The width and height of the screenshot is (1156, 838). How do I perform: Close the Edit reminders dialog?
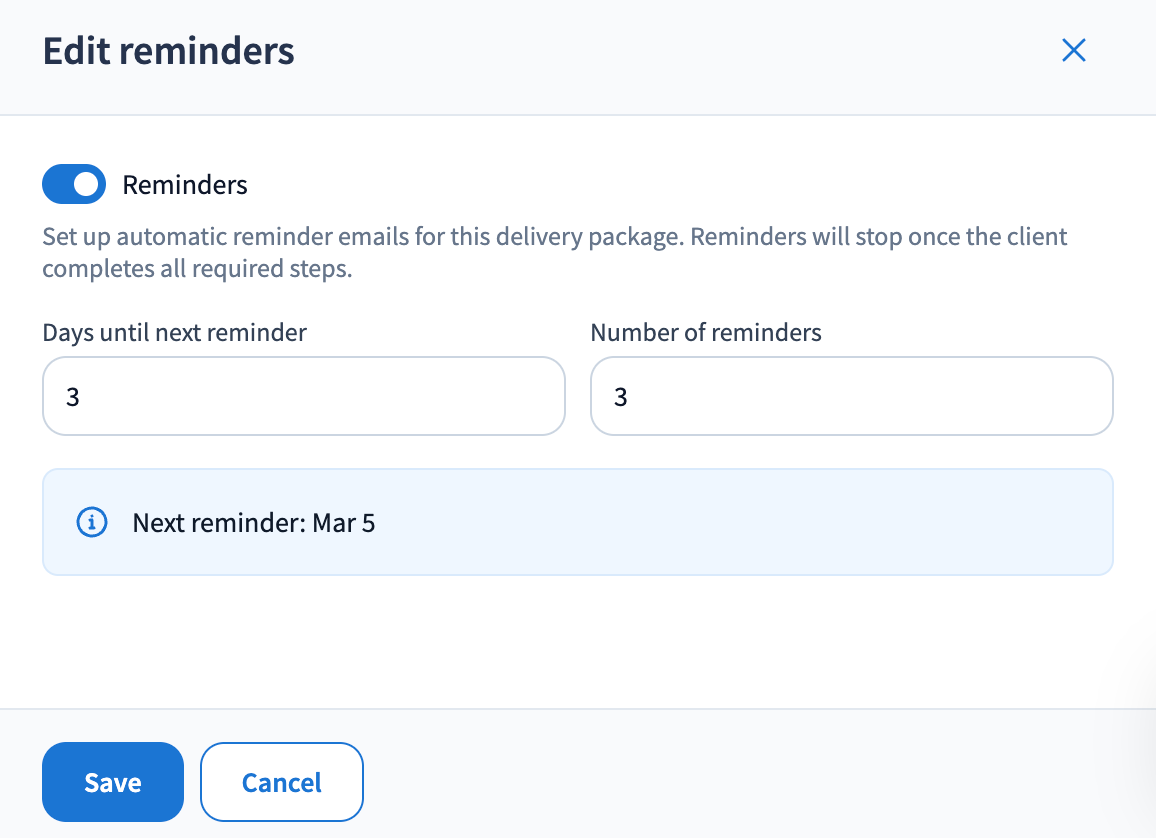pos(1073,51)
